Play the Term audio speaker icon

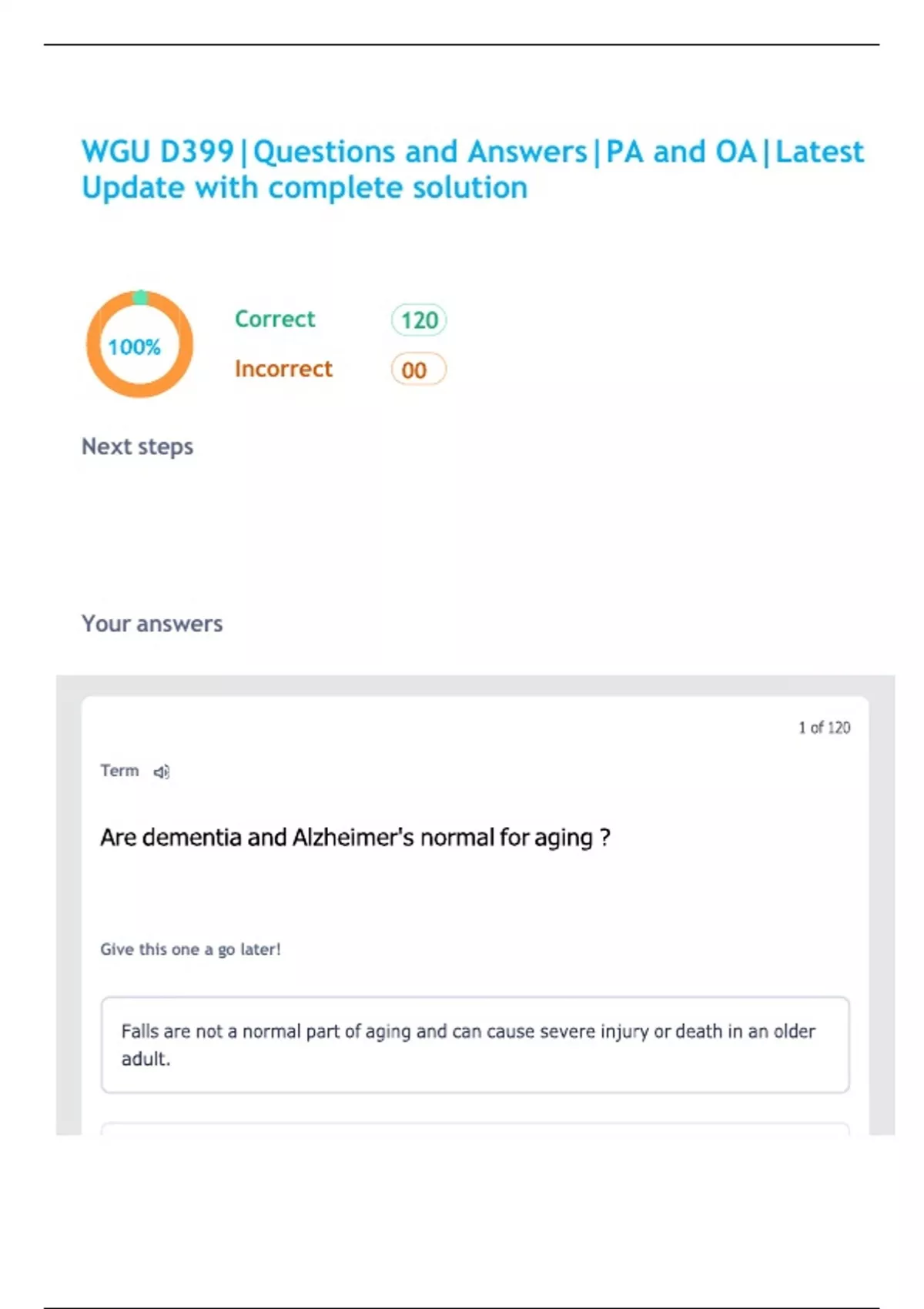point(161,772)
